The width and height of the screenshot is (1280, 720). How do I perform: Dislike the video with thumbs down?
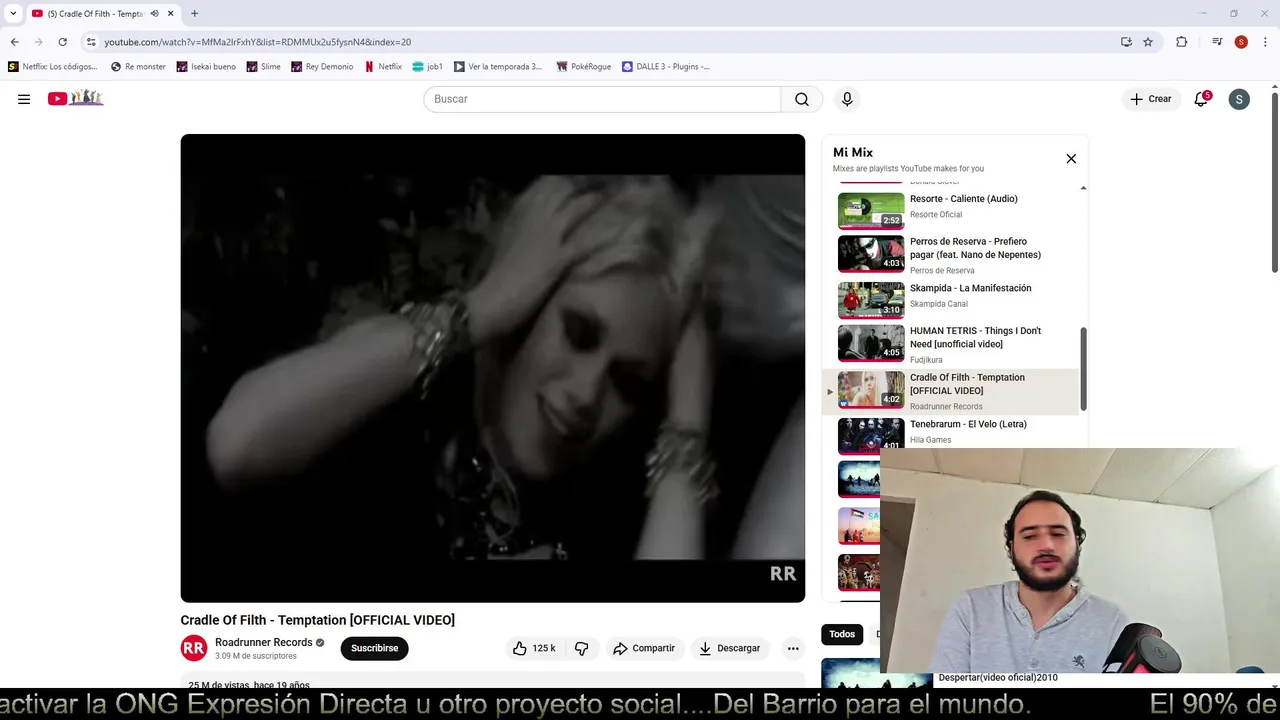581,648
